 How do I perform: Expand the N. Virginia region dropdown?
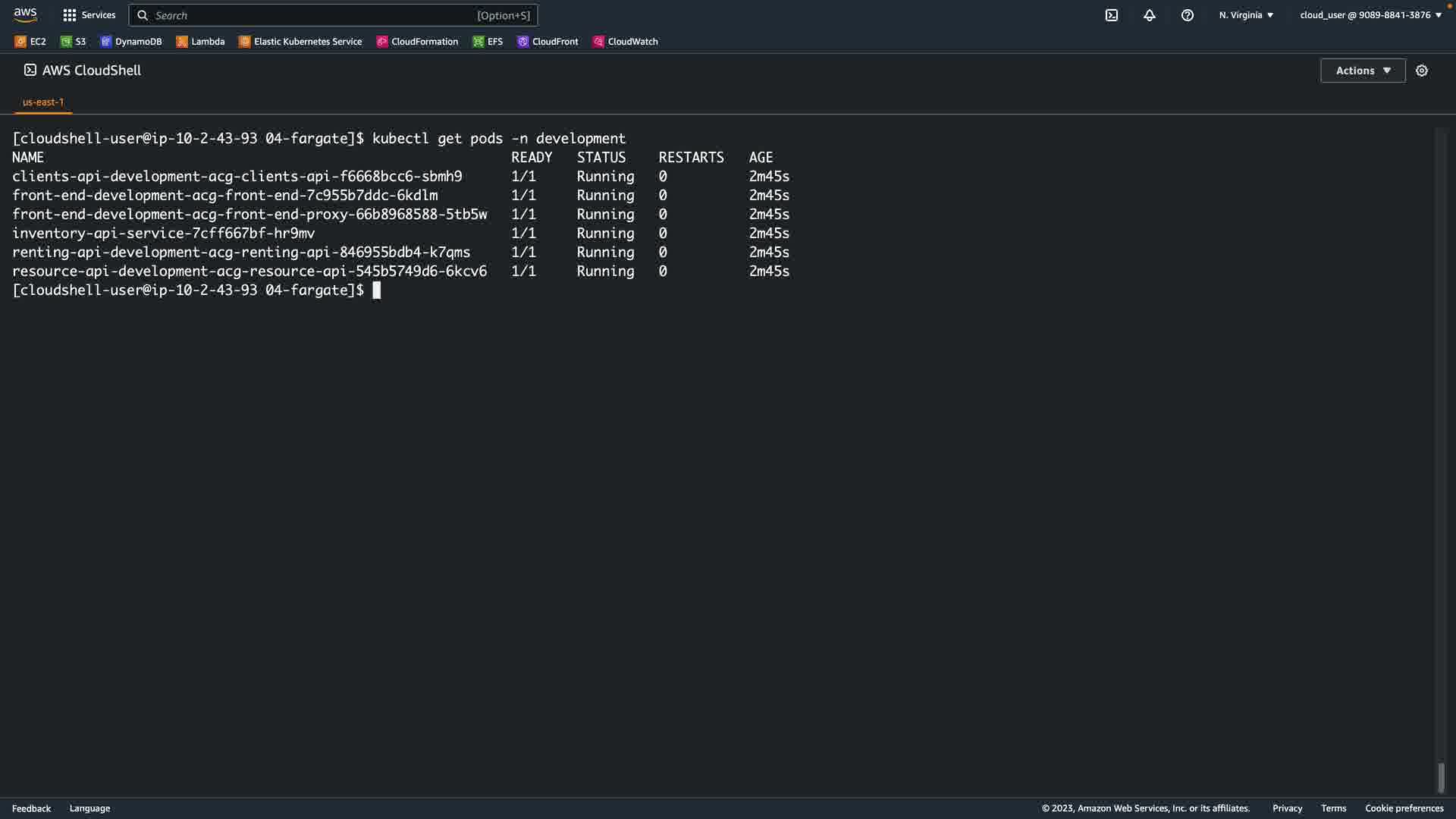coord(1246,15)
